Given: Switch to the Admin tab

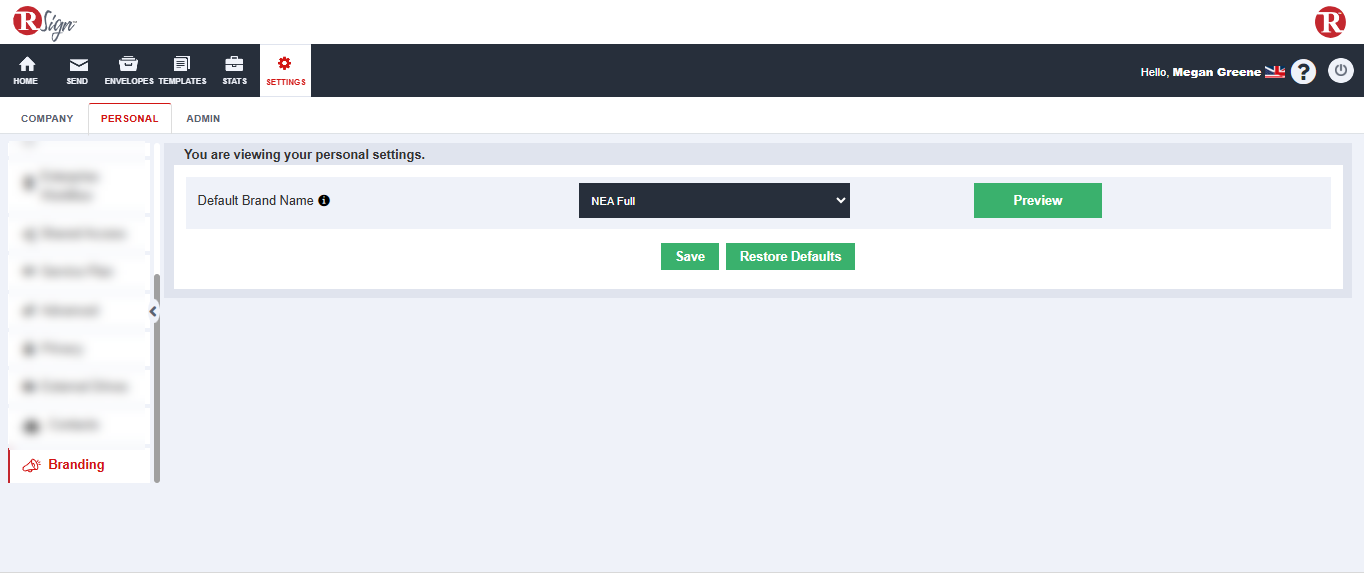Looking at the screenshot, I should (x=203, y=118).
